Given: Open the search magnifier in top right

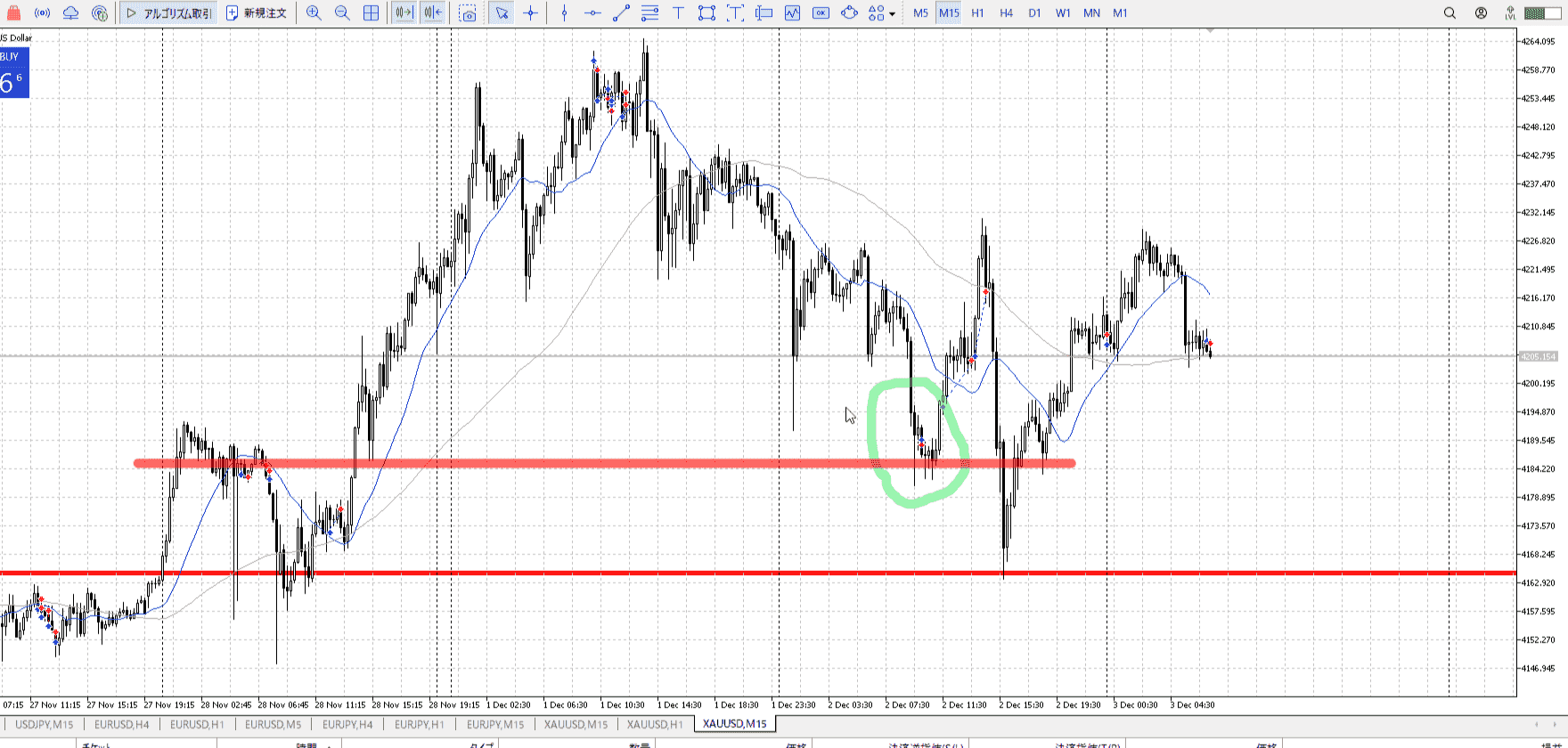Looking at the screenshot, I should click(1450, 13).
